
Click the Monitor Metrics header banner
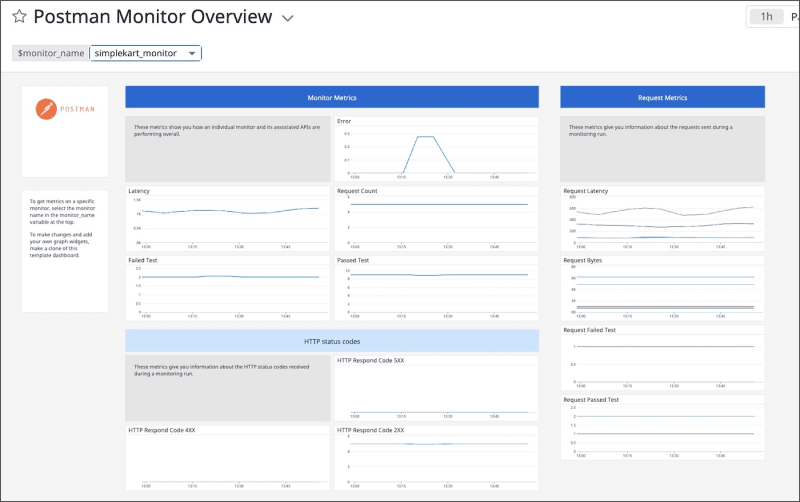coord(332,97)
